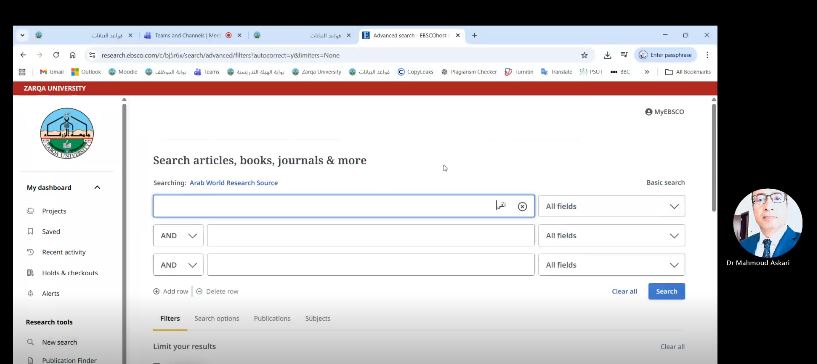This screenshot has height=364, width=817.
Task: Click Clear all in Limit your results
Action: [672, 346]
